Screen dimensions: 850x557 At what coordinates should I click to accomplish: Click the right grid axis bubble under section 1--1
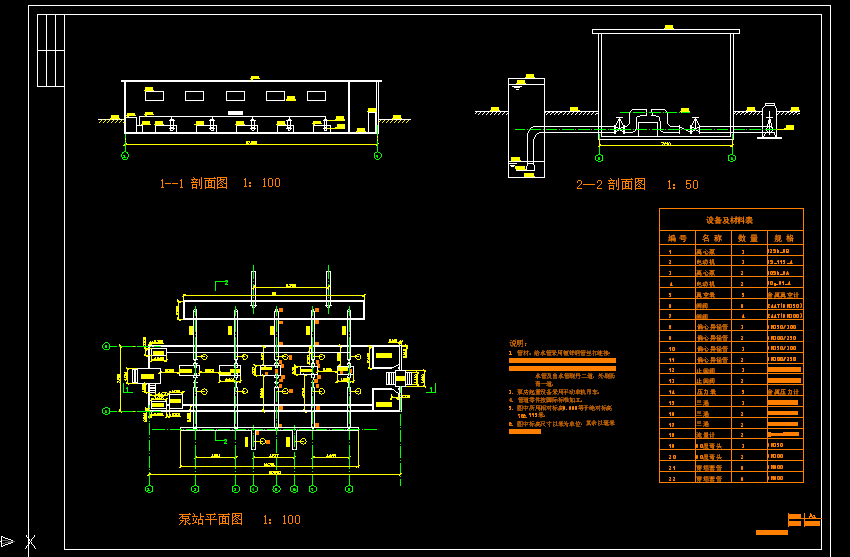[x=377, y=157]
